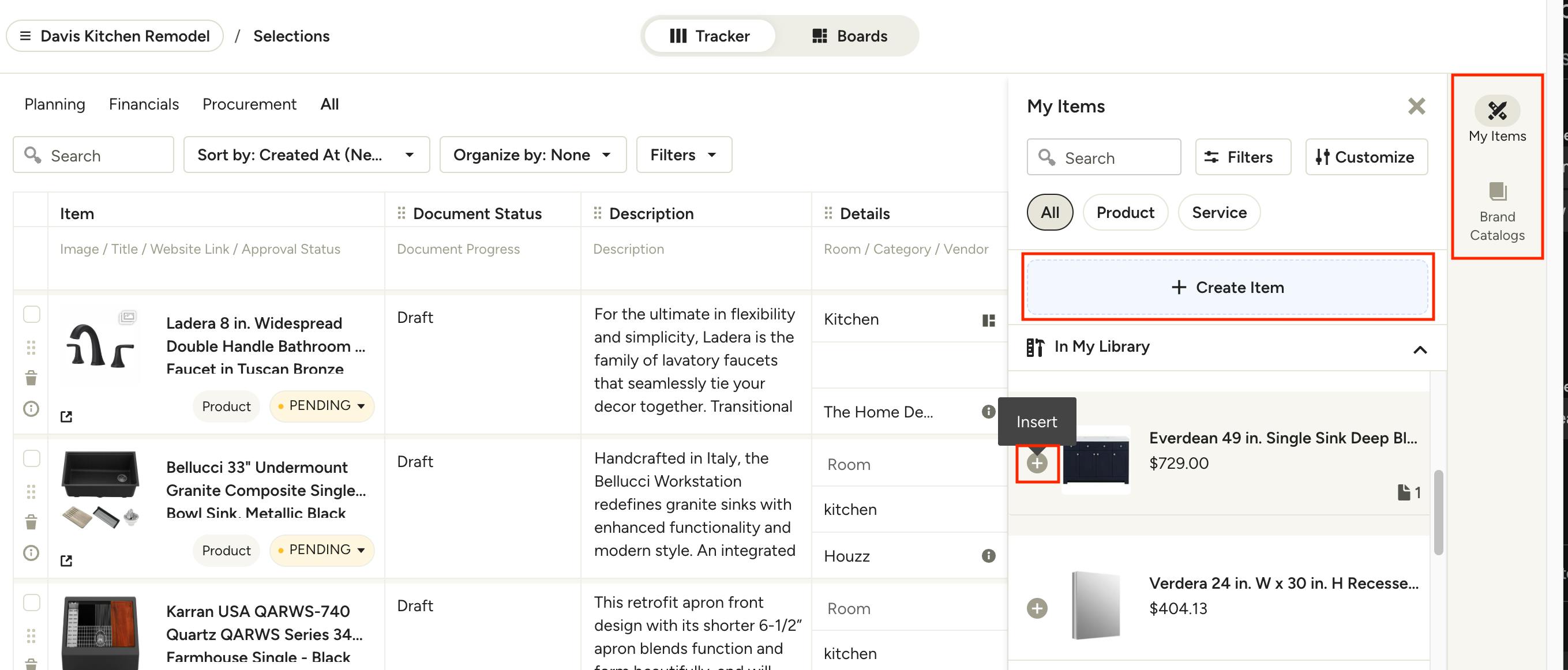Click Room field of Bellucci sink
This screenshot has width=1568, height=670.
(x=909, y=464)
